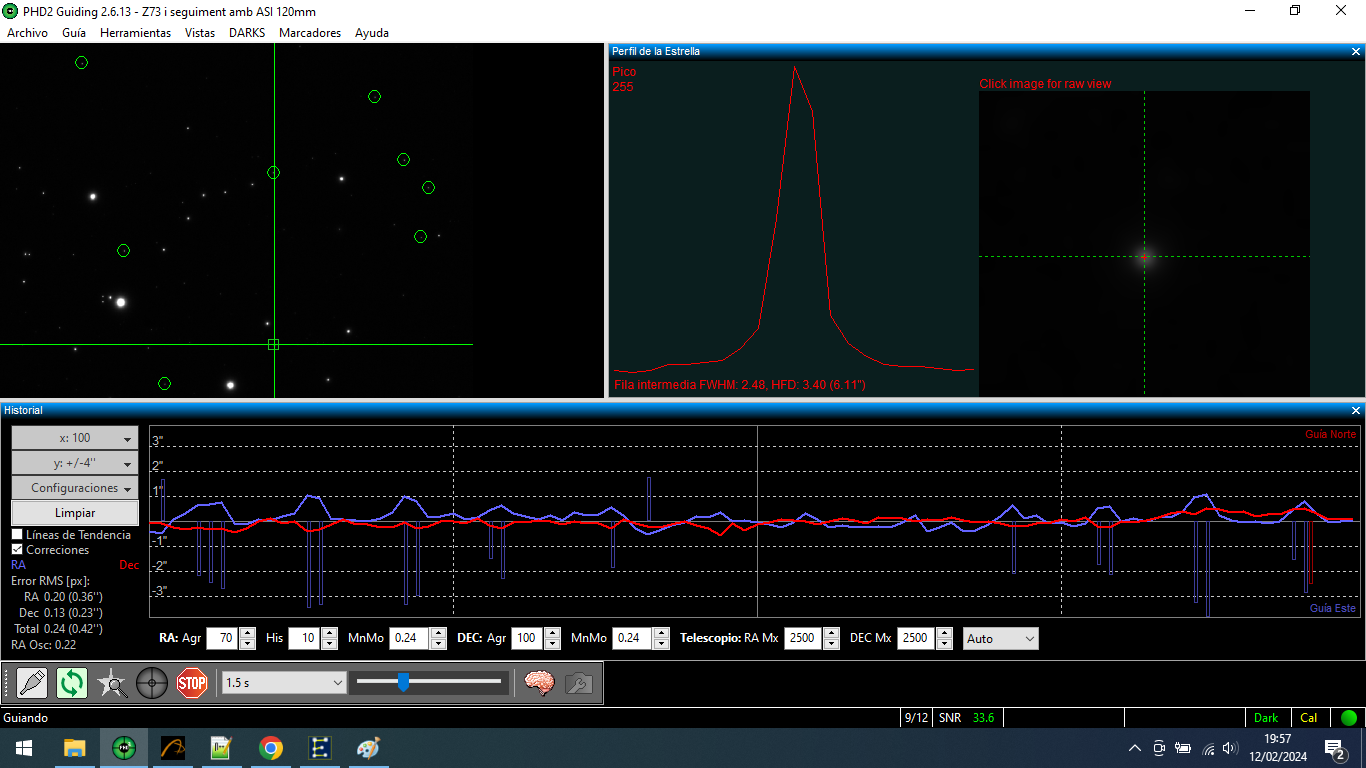Open the Guía menu
Image resolution: width=1366 pixels, height=768 pixels.
tap(74, 33)
